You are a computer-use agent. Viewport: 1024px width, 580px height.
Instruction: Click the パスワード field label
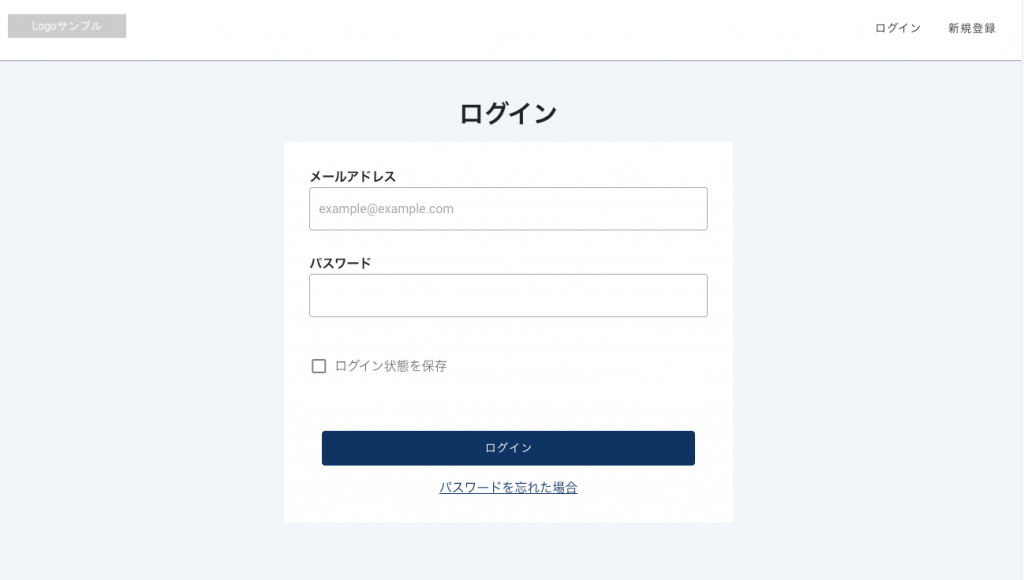pyautogui.click(x=340, y=263)
